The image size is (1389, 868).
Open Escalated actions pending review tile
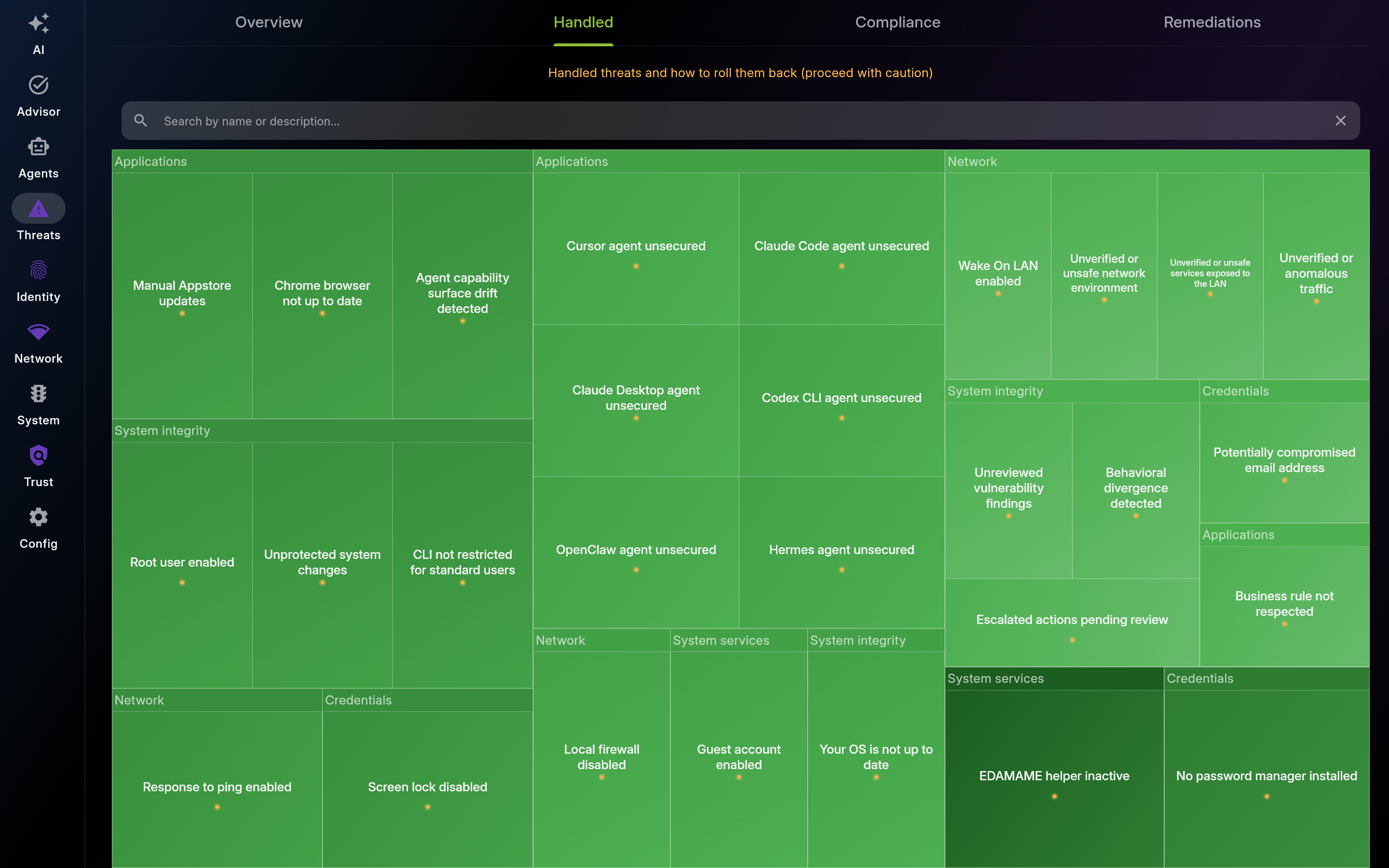[1072, 622]
